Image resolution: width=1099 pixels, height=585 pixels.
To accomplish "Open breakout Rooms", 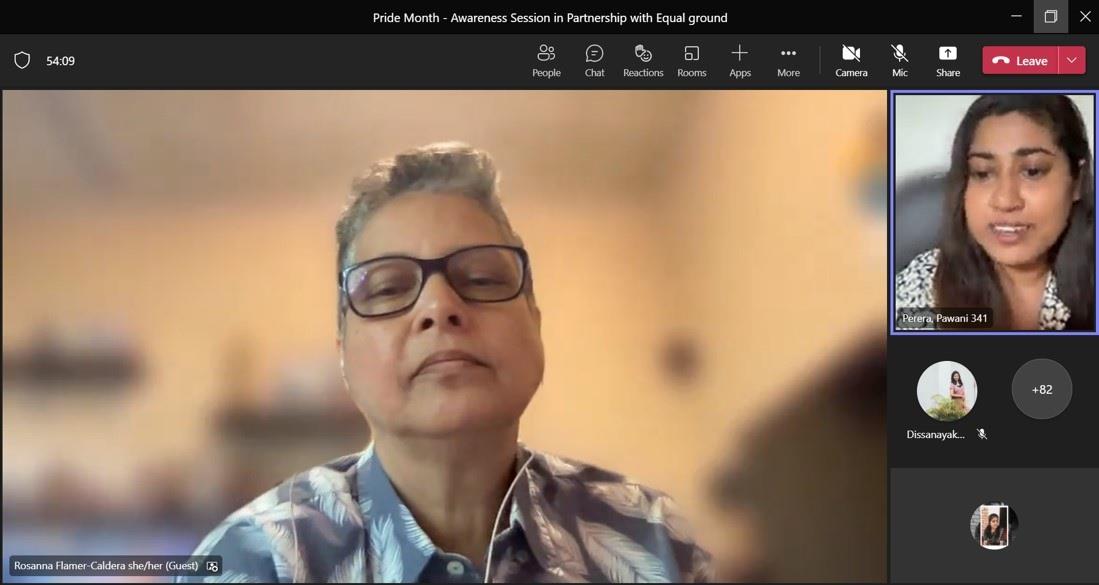I will [x=691, y=60].
